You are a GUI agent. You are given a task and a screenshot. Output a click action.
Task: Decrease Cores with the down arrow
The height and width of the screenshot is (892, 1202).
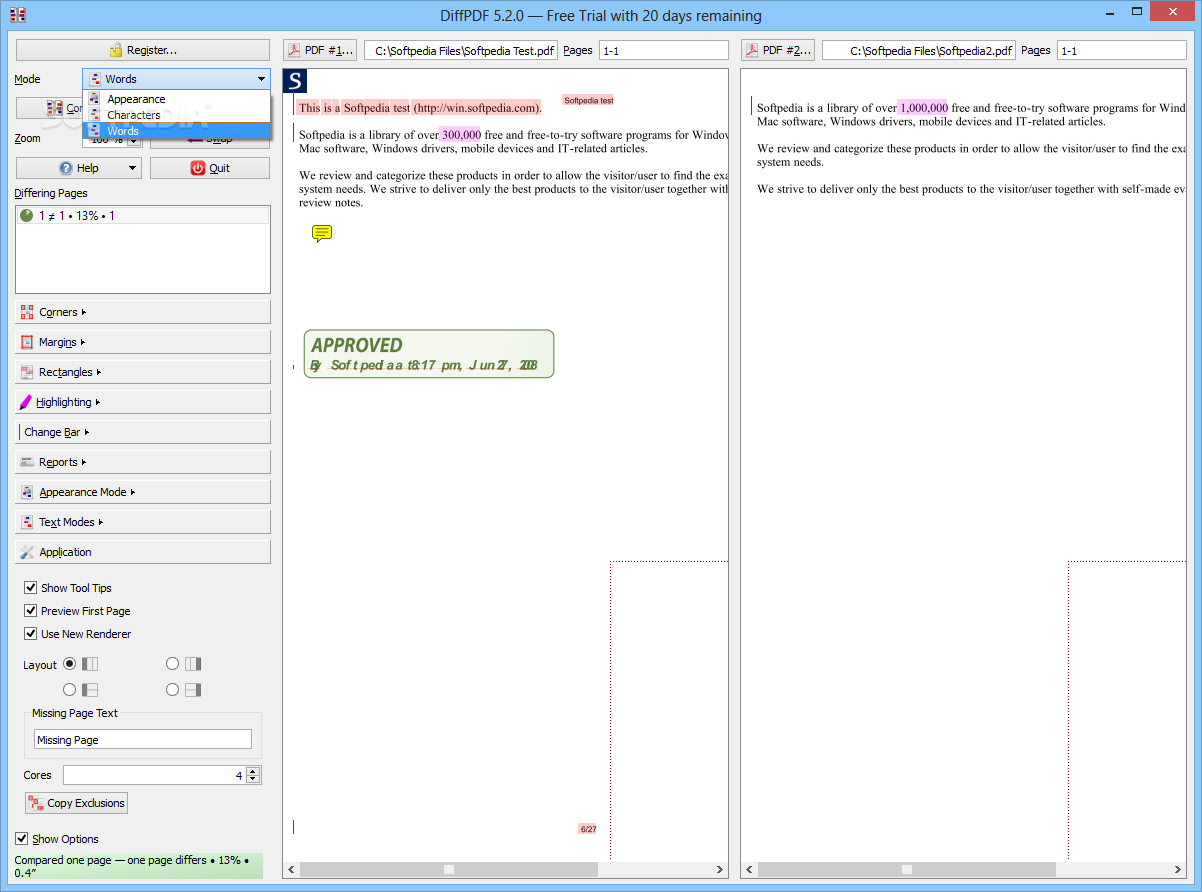253,779
